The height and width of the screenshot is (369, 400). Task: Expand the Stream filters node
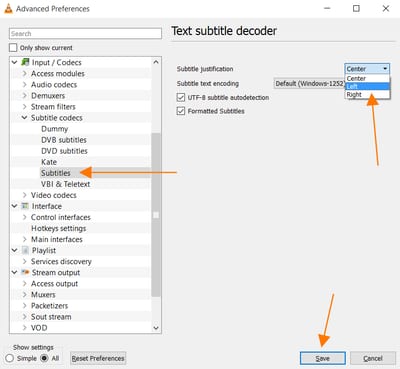point(25,107)
